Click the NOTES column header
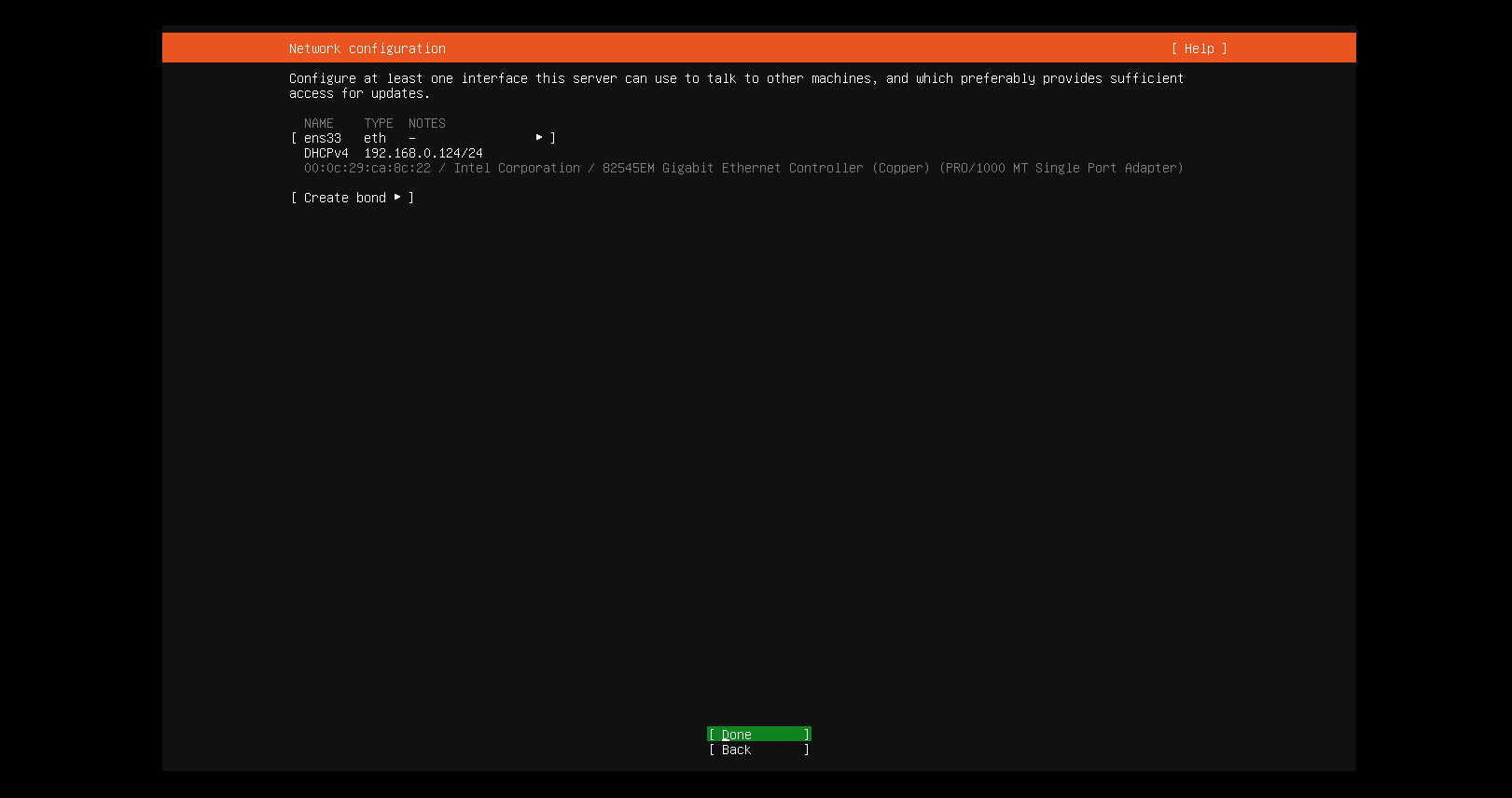 coord(426,123)
